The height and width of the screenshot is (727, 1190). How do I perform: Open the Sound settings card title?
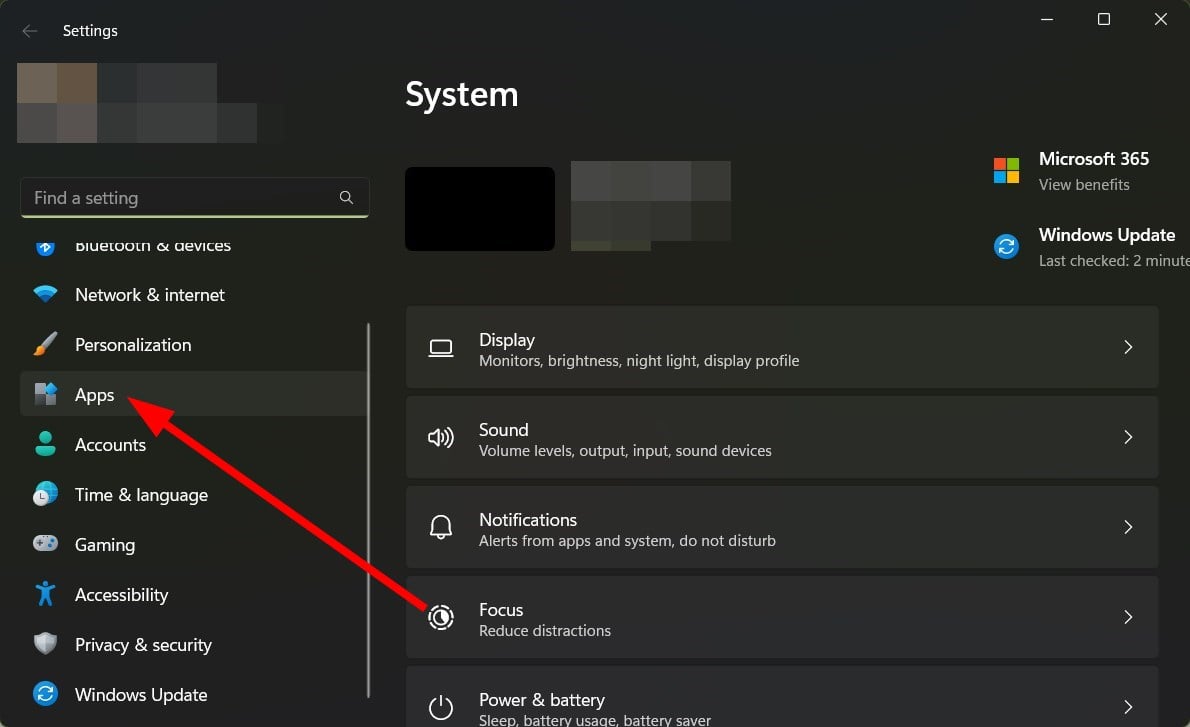[x=503, y=430]
